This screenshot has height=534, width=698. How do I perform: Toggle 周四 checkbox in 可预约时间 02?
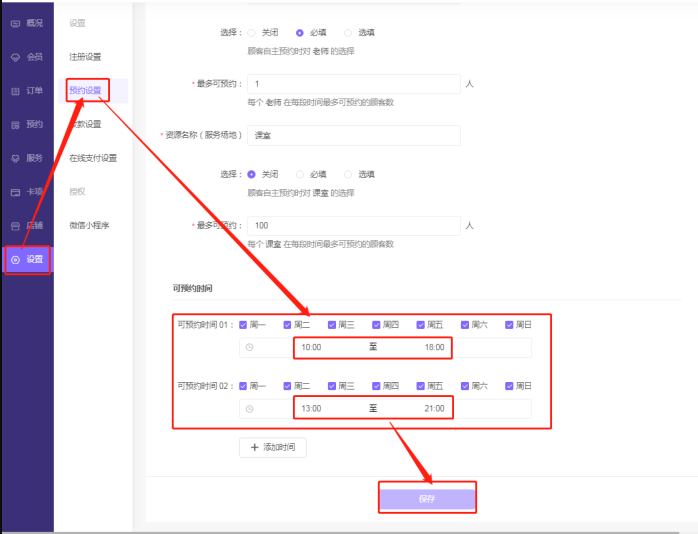coord(376,386)
